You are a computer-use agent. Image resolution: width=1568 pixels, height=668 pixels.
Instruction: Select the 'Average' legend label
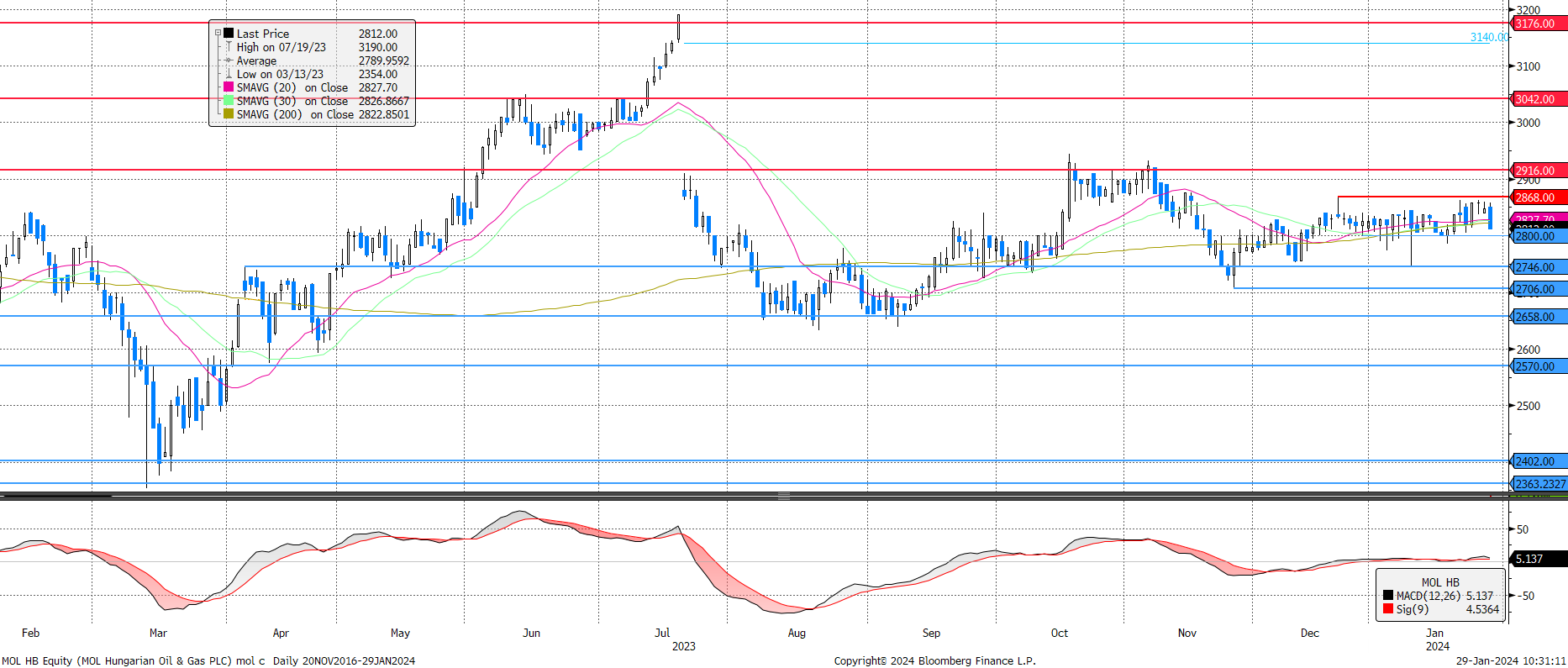click(x=256, y=60)
